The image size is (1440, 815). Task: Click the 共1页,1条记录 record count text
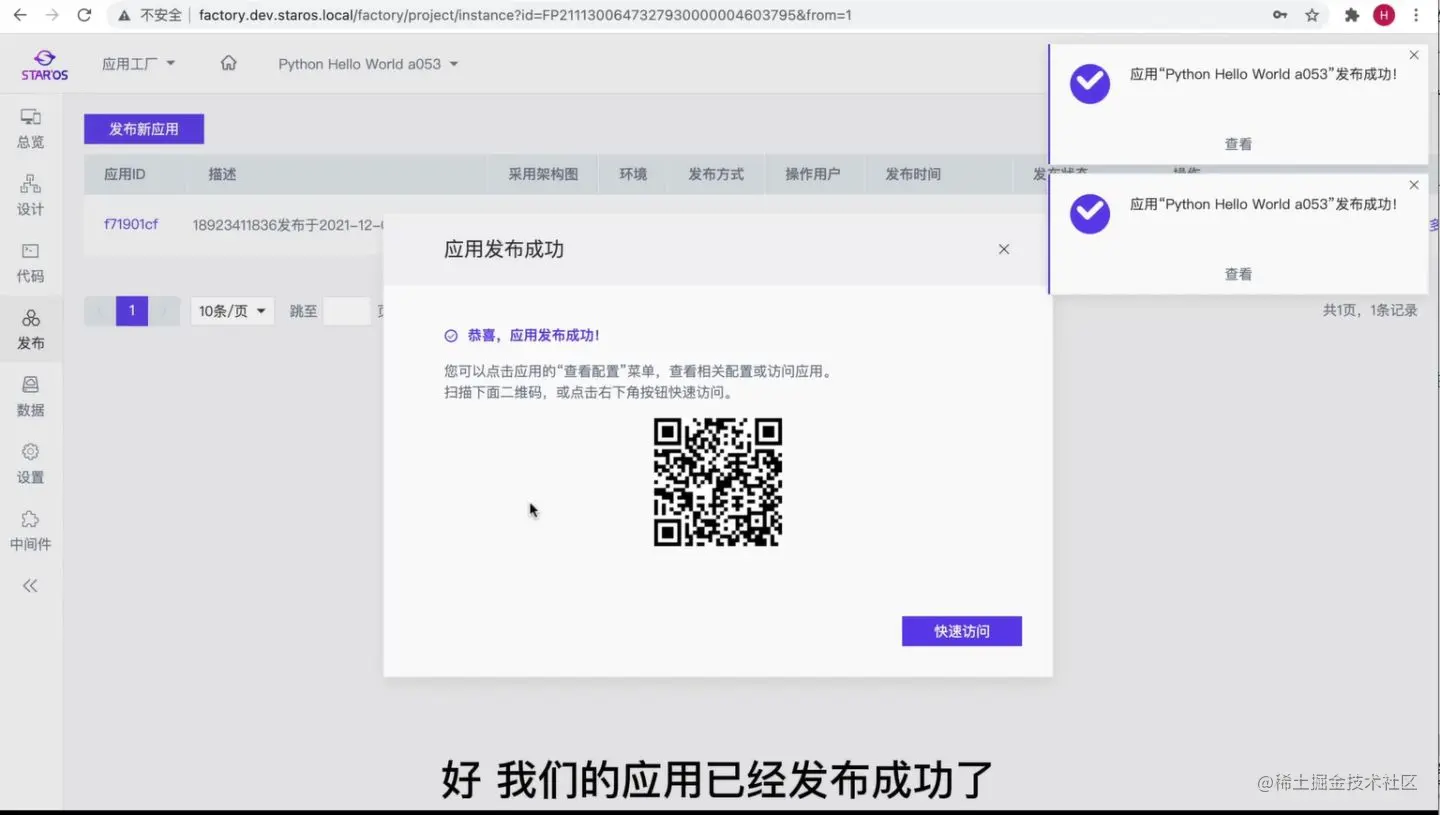(x=1370, y=310)
